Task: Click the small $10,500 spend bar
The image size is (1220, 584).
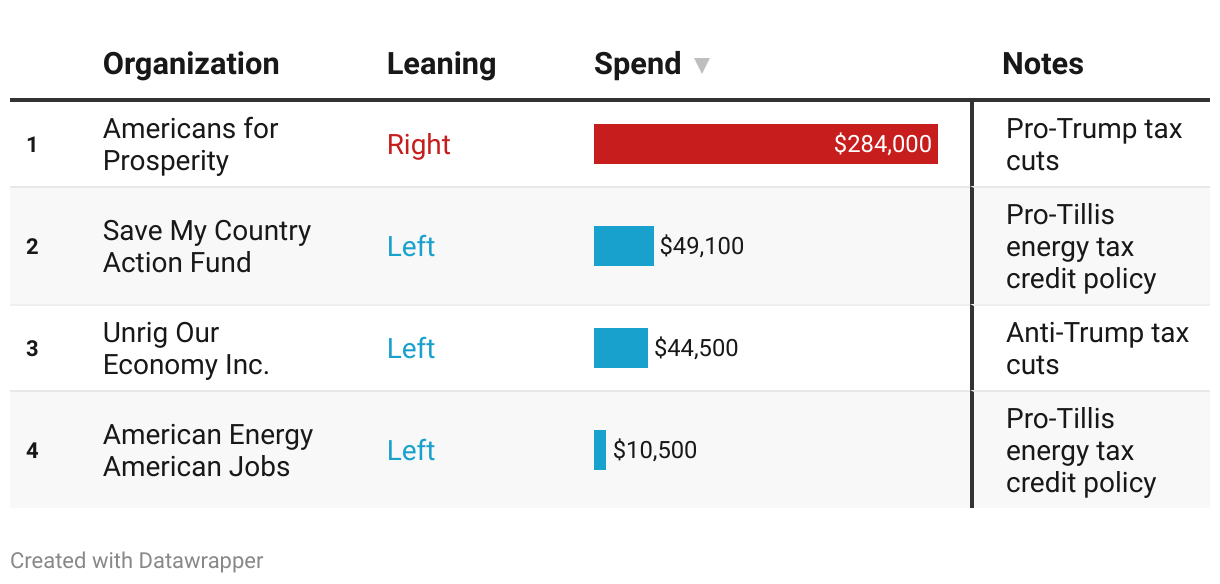Action: [600, 450]
